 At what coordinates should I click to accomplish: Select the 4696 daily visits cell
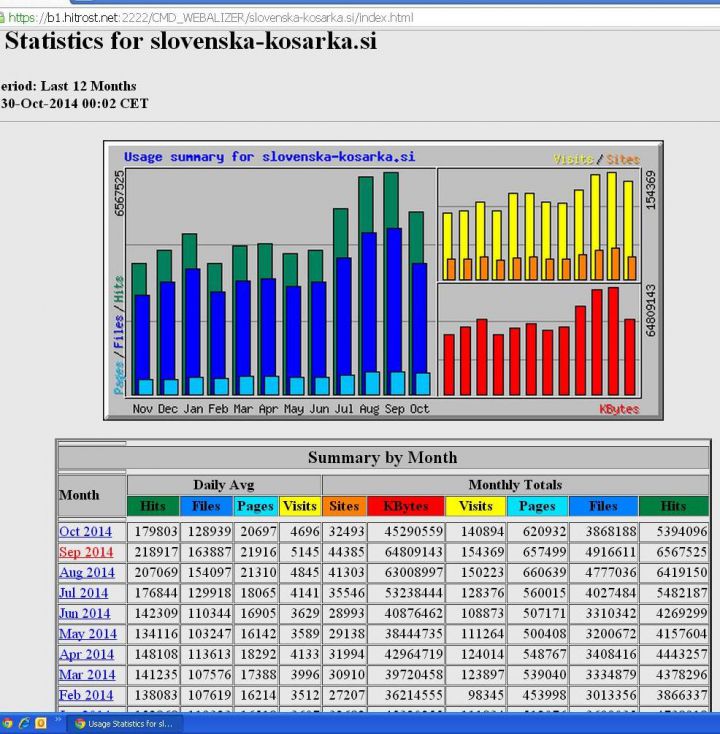pos(301,531)
